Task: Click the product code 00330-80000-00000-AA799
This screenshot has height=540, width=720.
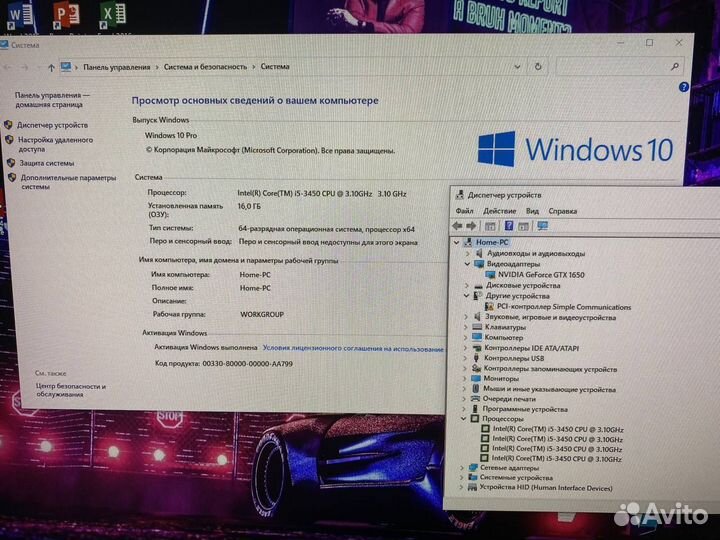Action: (248, 364)
